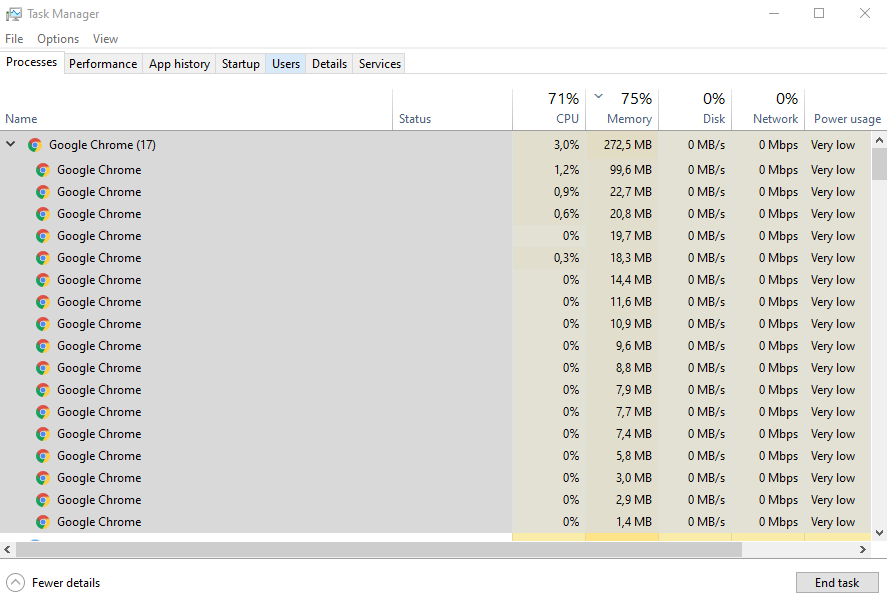Viewport: 887px width, 606px height.
Task: Open the View menu
Action: pos(105,39)
